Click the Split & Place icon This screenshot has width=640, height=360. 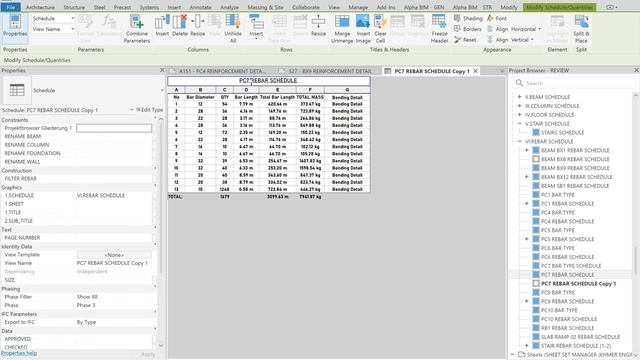pyautogui.click(x=581, y=21)
